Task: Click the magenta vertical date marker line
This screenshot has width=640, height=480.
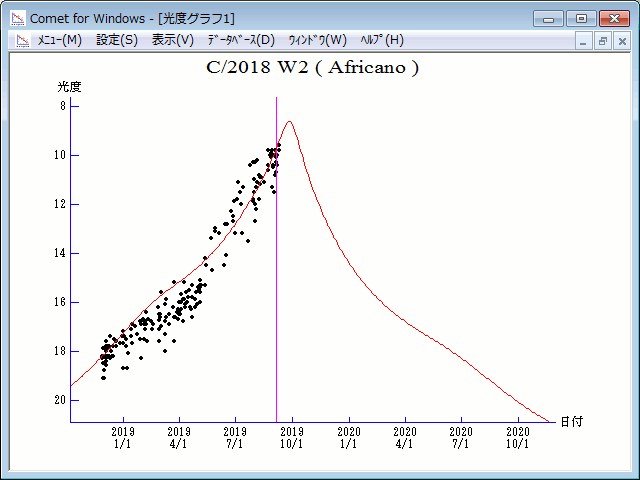Action: (x=277, y=300)
